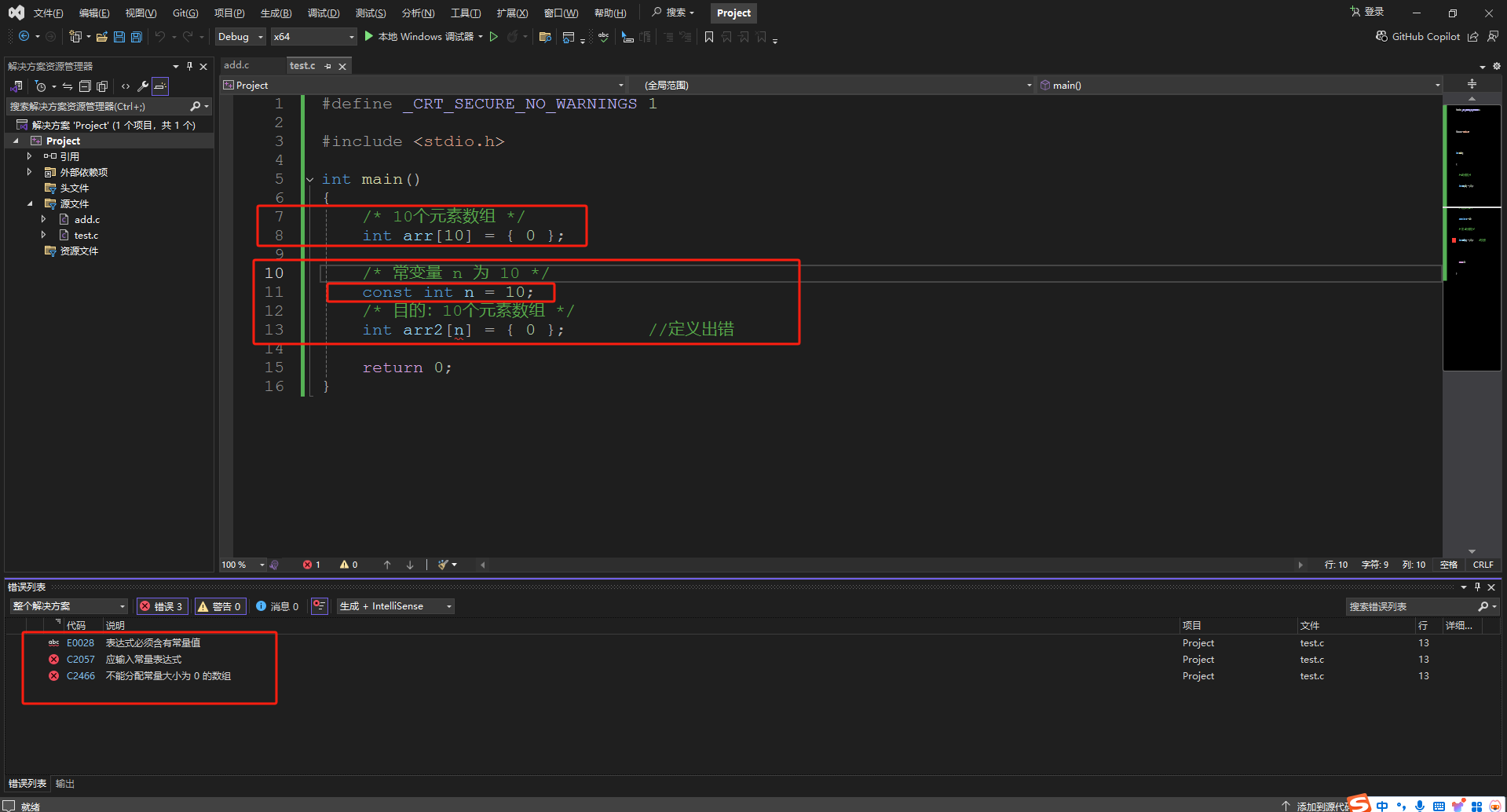
Task: Open the 整个解决方案 scope dropdown in error list
Action: [68, 606]
